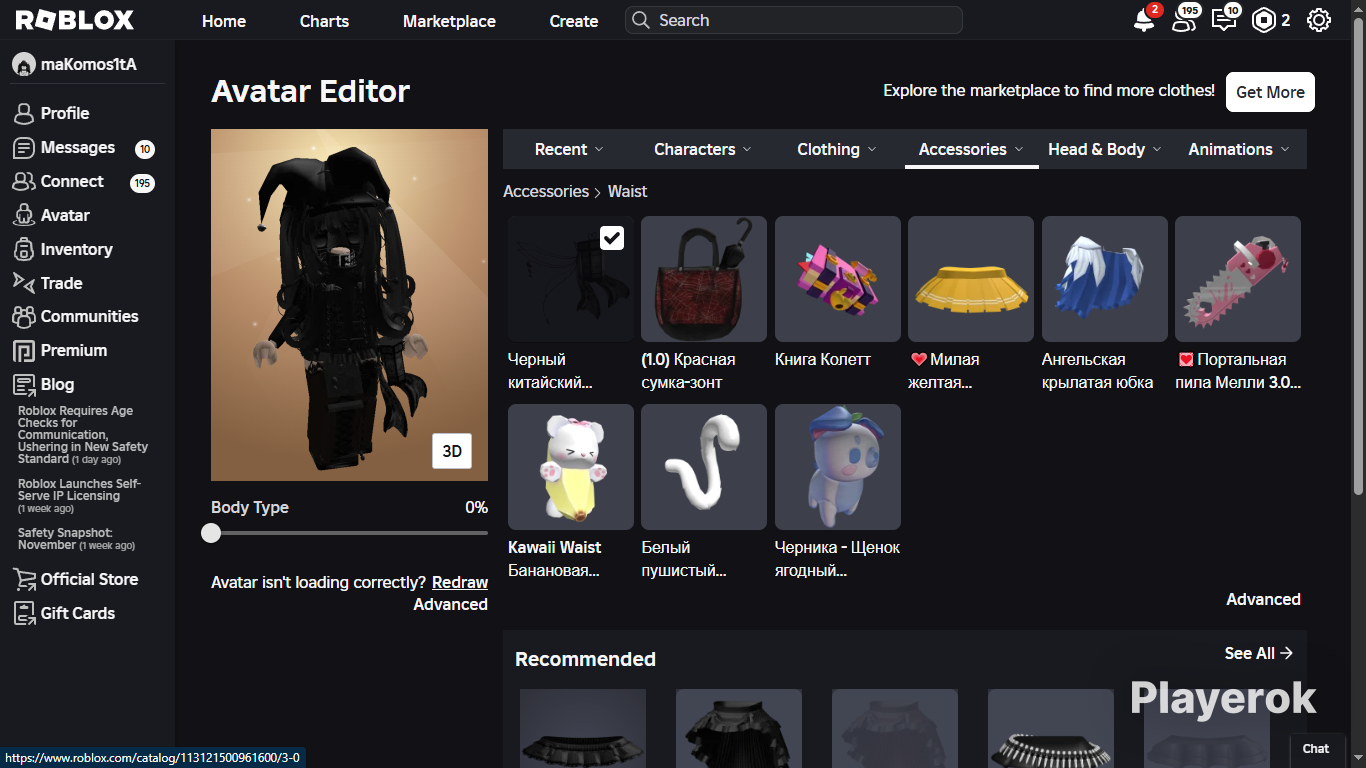Screen dimensions: 1366x768
Task: Expand the Characters dropdown tab
Action: click(x=702, y=149)
